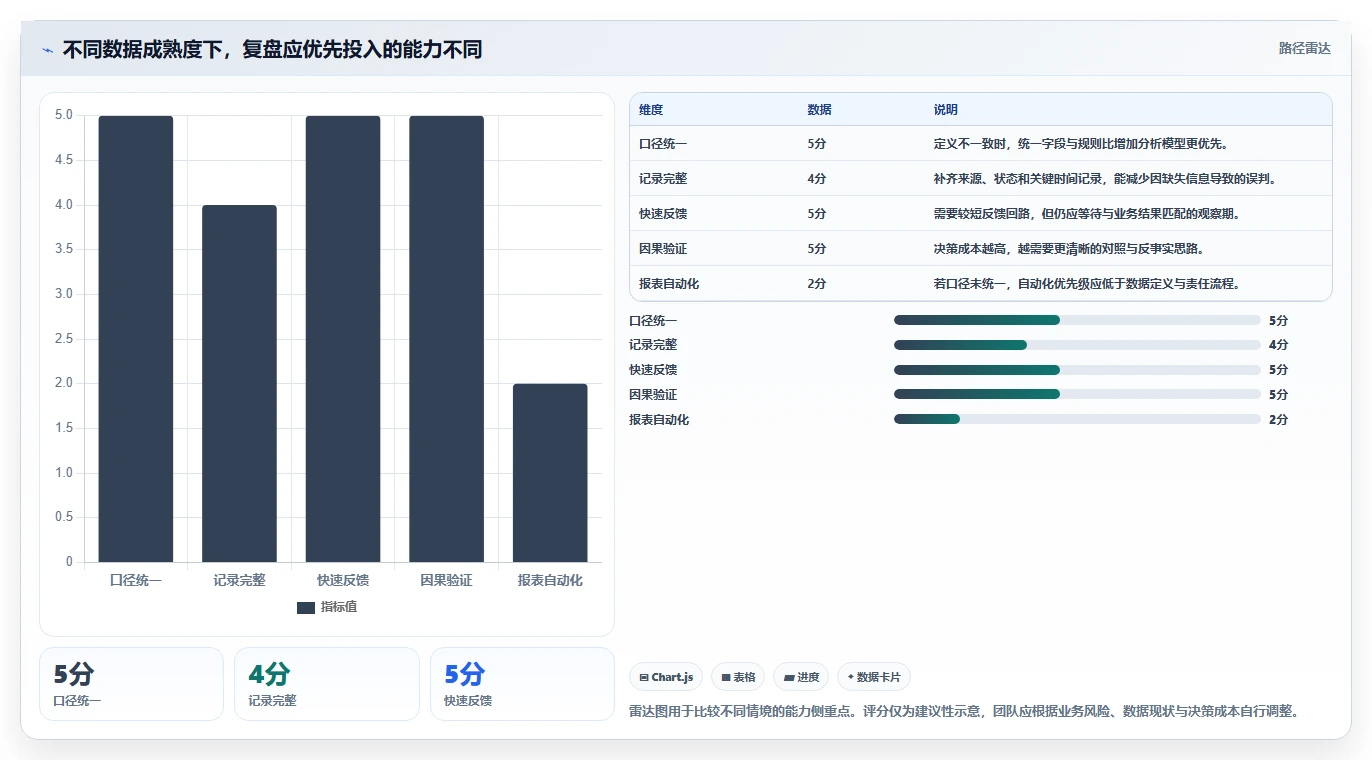The width and height of the screenshot is (1372, 760).
Task: Click the 报表自动化 progress bar
Action: coord(1077,419)
